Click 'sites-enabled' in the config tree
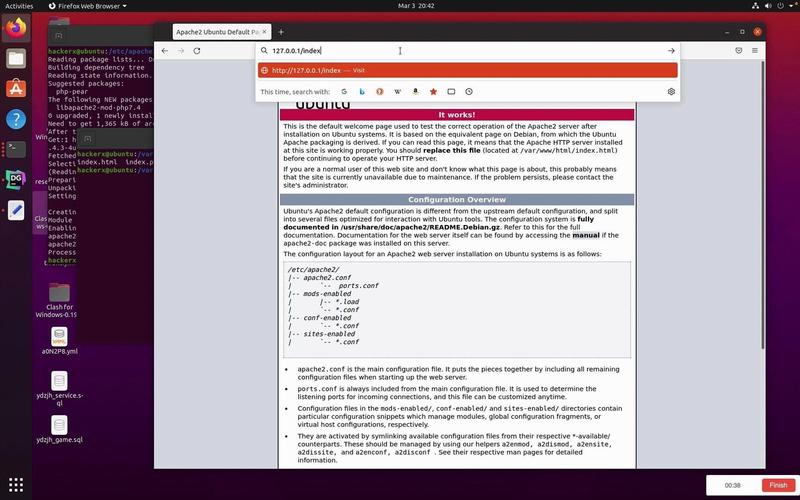 [x=329, y=334]
